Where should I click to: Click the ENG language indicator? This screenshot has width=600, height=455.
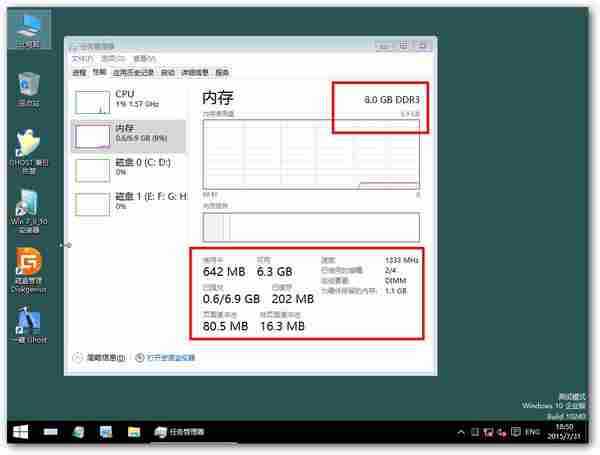click(532, 432)
